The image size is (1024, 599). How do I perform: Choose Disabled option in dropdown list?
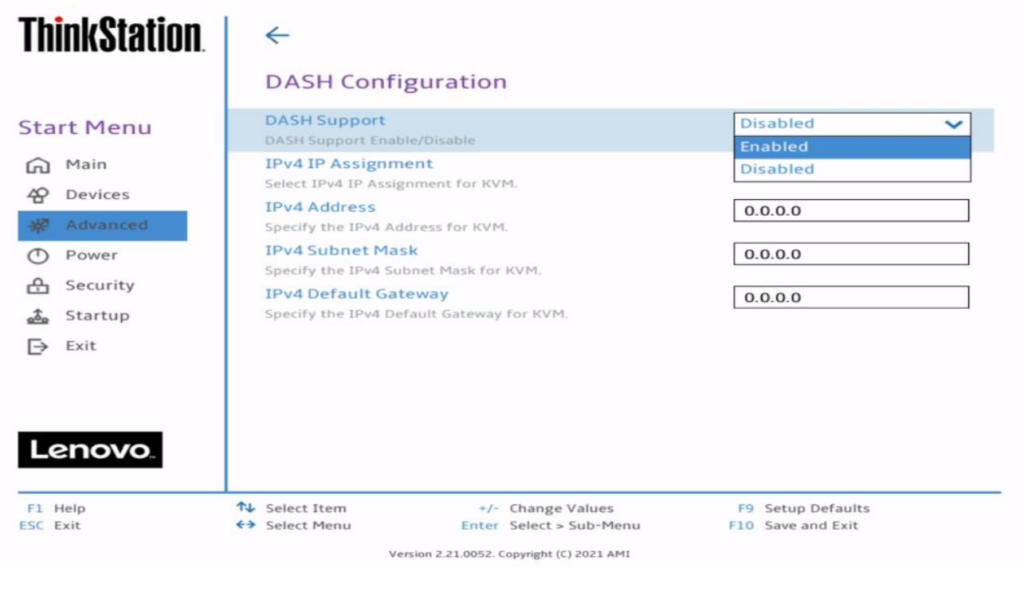[851, 170]
